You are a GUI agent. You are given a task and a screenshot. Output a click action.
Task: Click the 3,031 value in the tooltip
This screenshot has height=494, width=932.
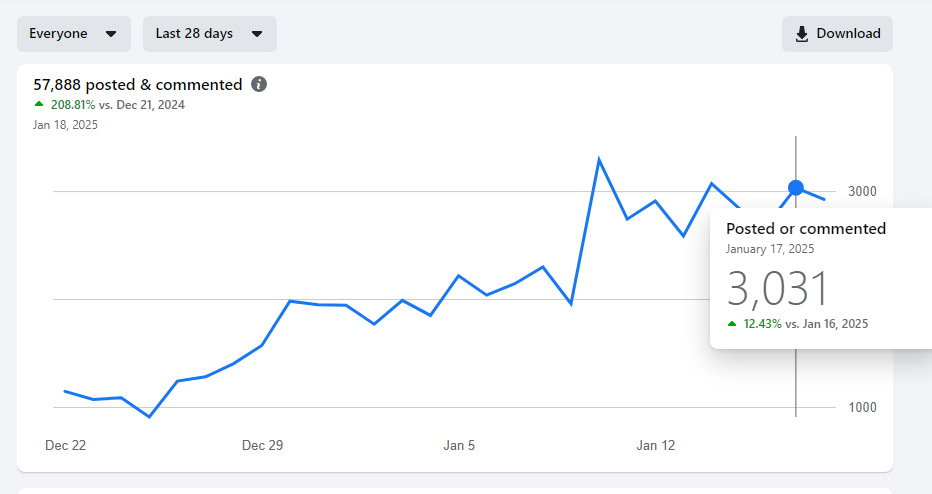pyautogui.click(x=777, y=289)
